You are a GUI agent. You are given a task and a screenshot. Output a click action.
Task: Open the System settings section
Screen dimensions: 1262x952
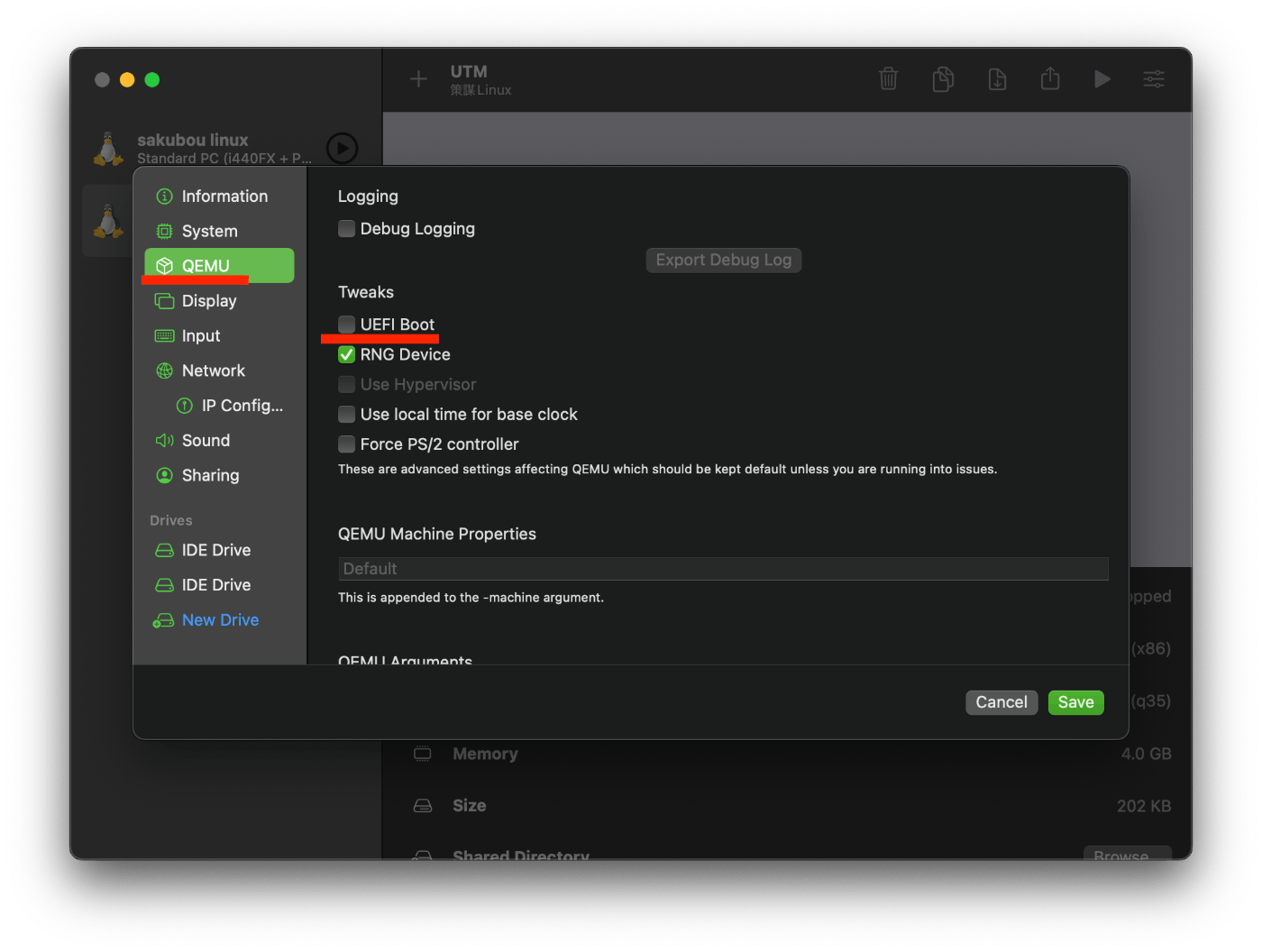coord(219,231)
